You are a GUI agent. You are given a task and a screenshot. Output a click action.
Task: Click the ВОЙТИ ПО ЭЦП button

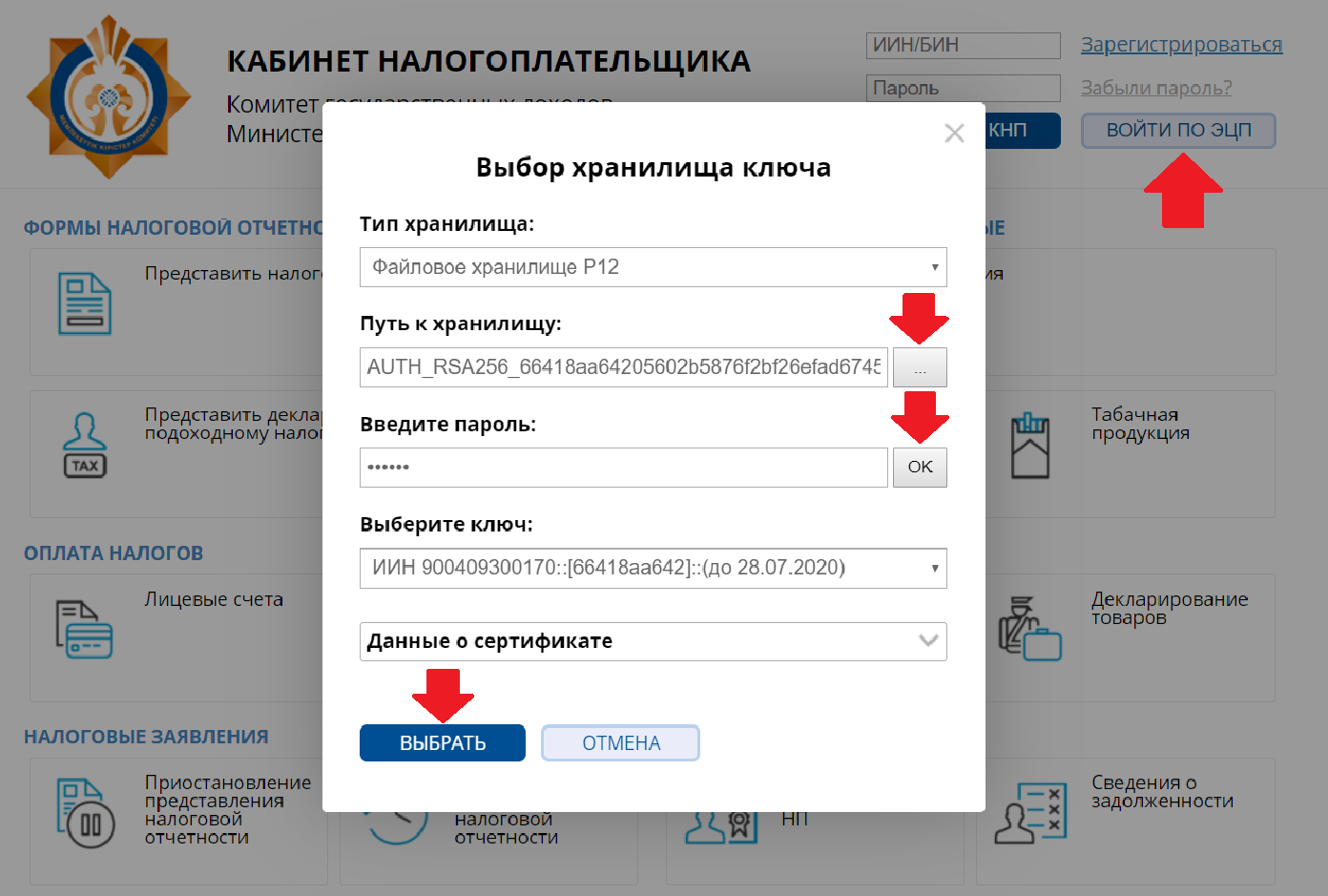pyautogui.click(x=1178, y=131)
